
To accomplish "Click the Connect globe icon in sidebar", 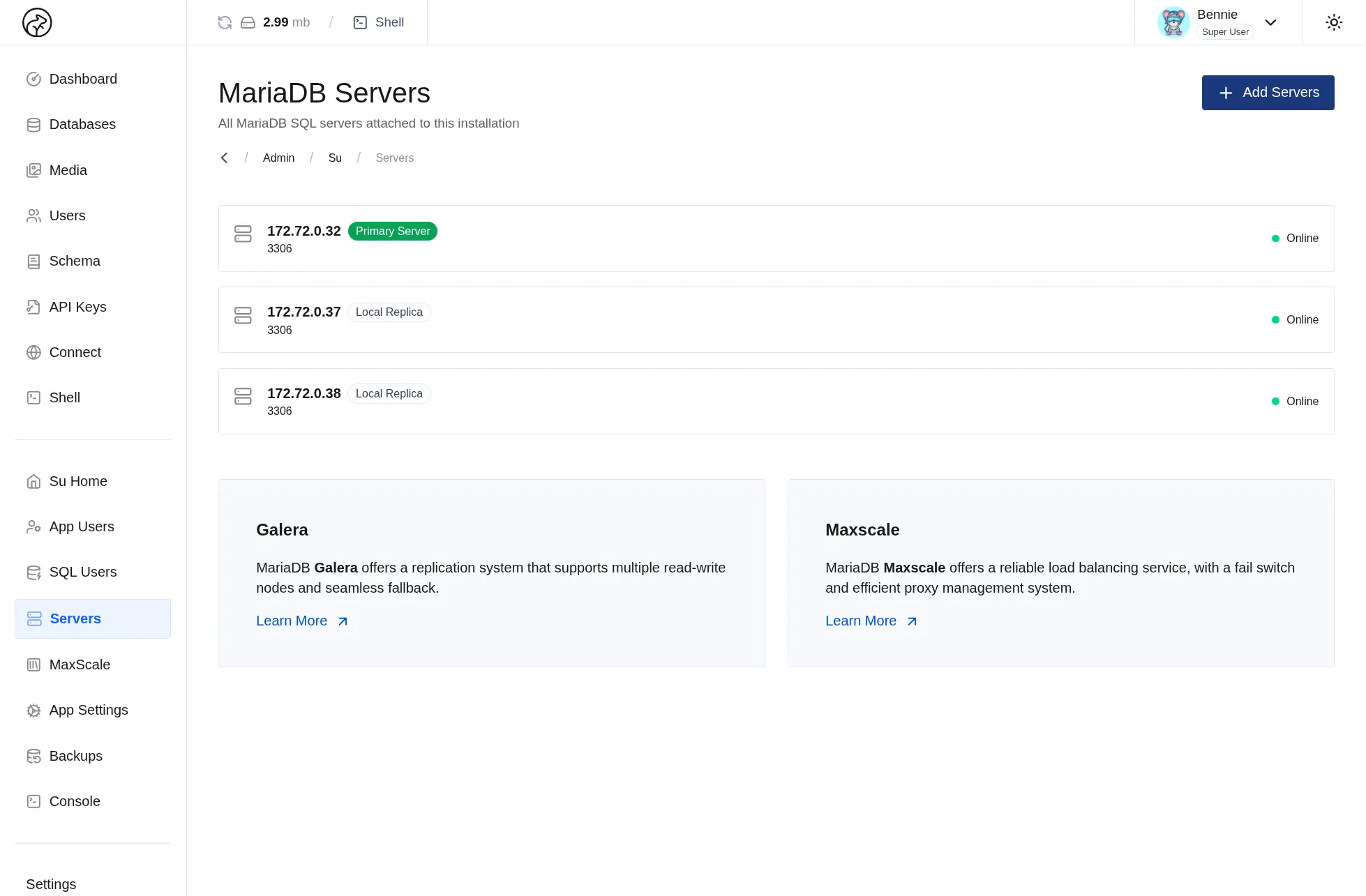I will (x=33, y=352).
